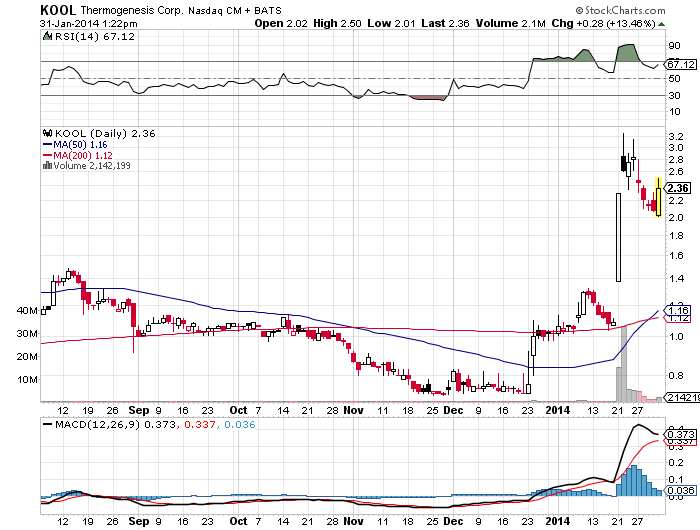Viewport: 700px width, 530px height.
Task: Click the MACD(12,26,9) 0.373 label
Action: [x=115, y=425]
